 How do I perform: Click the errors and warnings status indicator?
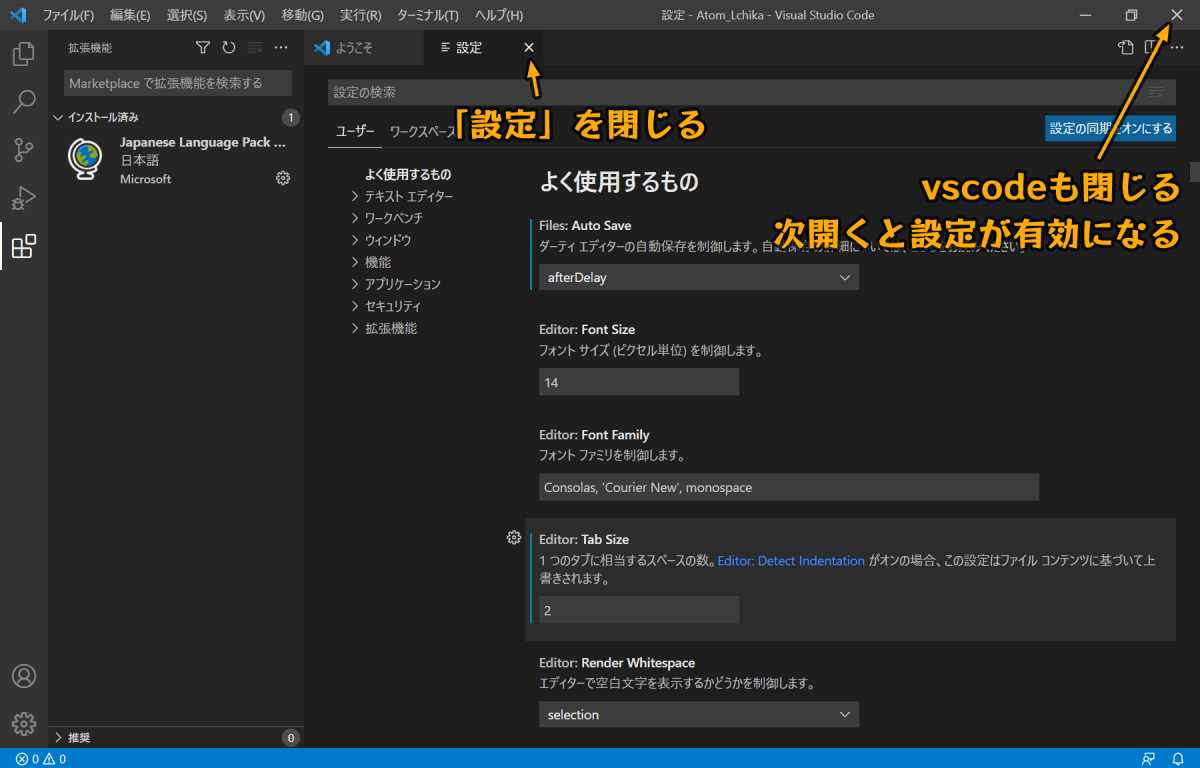pyautogui.click(x=41, y=759)
